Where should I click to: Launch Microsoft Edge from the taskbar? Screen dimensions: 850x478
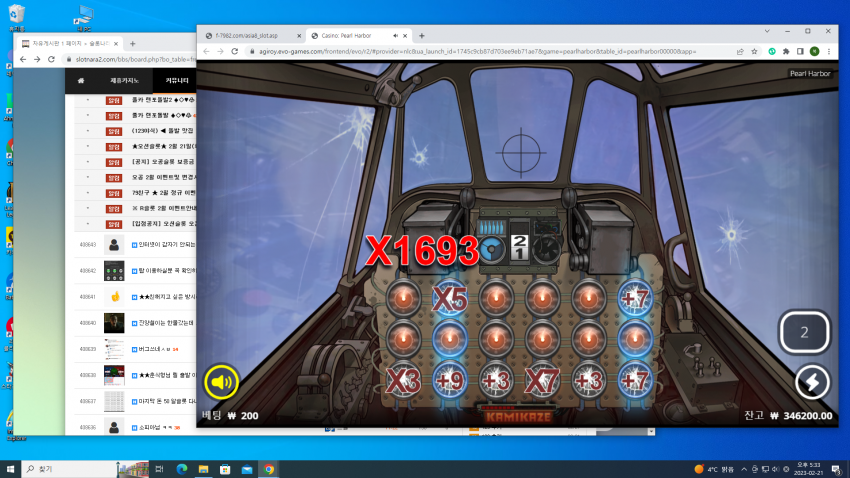[x=182, y=469]
